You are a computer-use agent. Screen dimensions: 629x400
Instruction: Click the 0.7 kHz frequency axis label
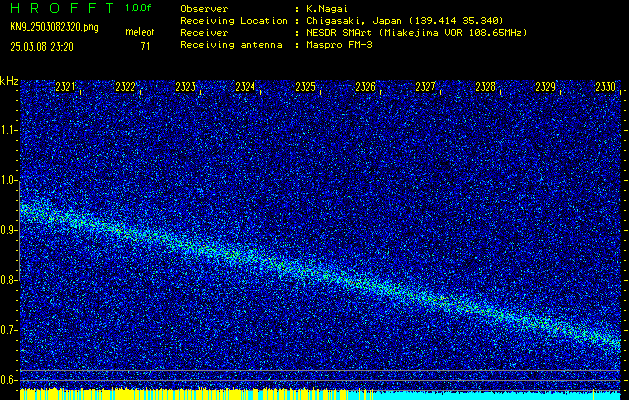(8, 330)
